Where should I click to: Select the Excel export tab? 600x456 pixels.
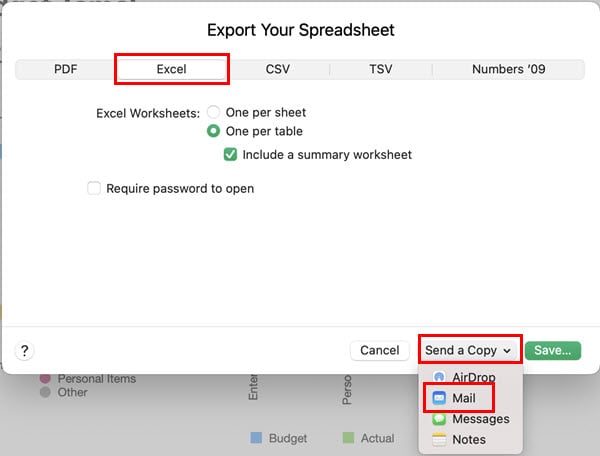point(172,70)
